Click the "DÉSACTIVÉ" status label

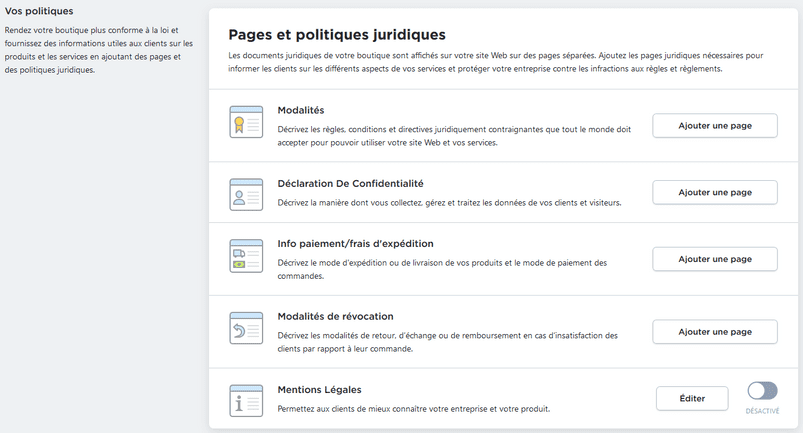[x=763, y=411]
